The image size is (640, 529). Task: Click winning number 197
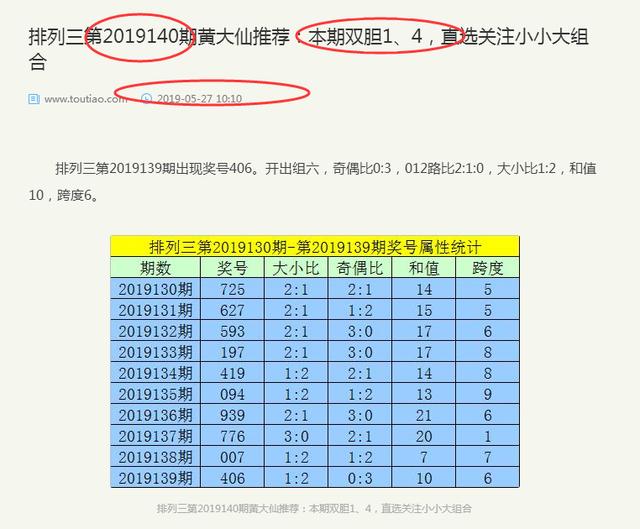[232, 352]
